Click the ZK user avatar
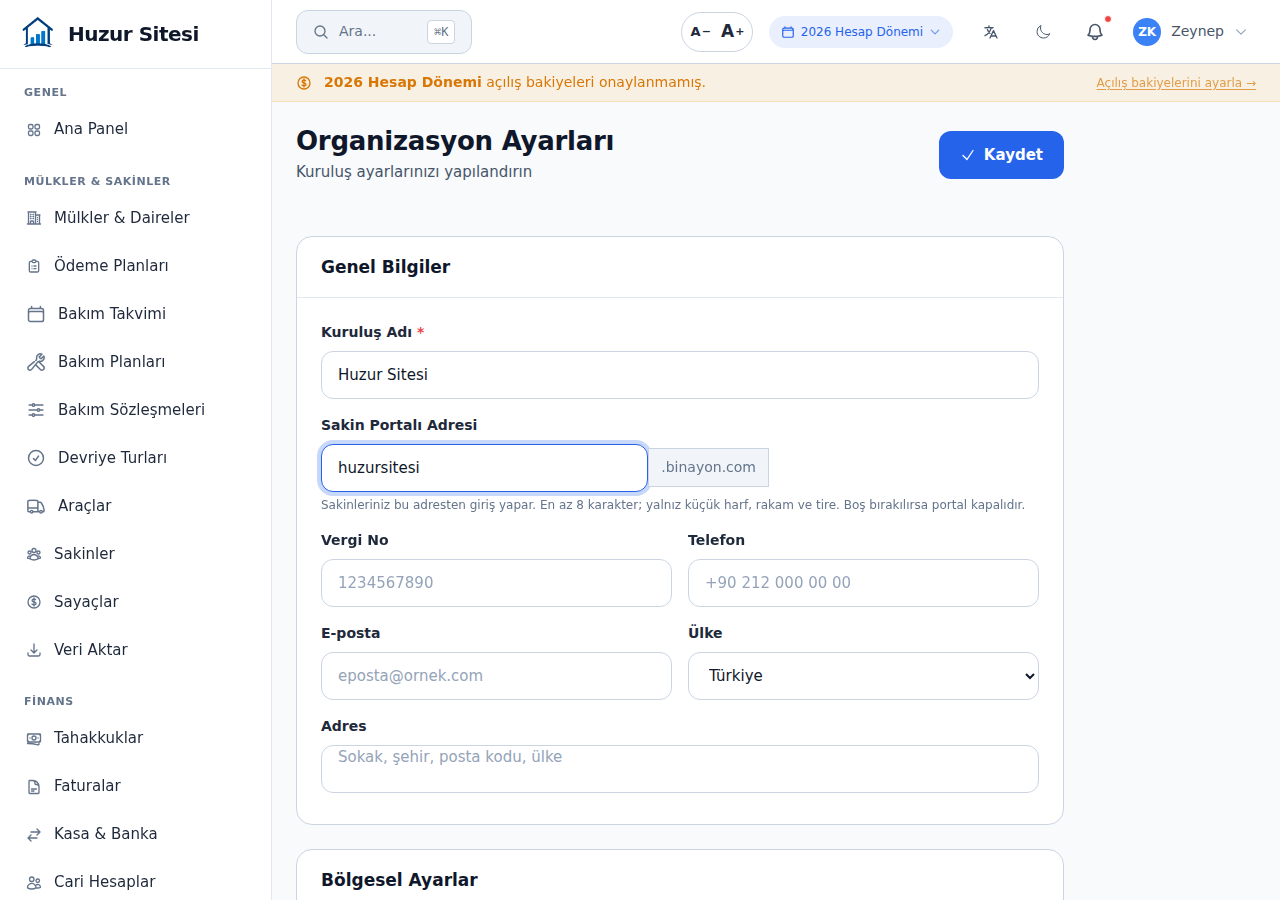The image size is (1280, 900). pos(1147,32)
